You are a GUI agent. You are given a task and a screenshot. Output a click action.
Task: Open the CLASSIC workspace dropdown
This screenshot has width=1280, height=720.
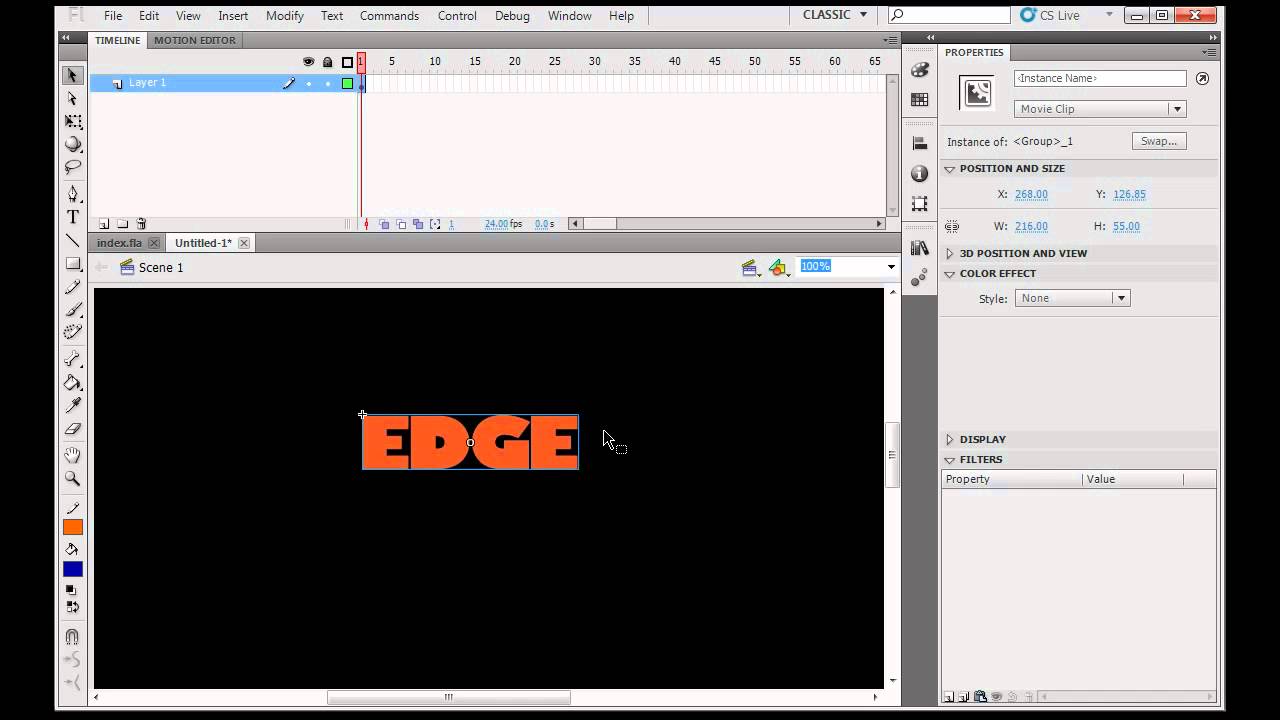click(834, 15)
